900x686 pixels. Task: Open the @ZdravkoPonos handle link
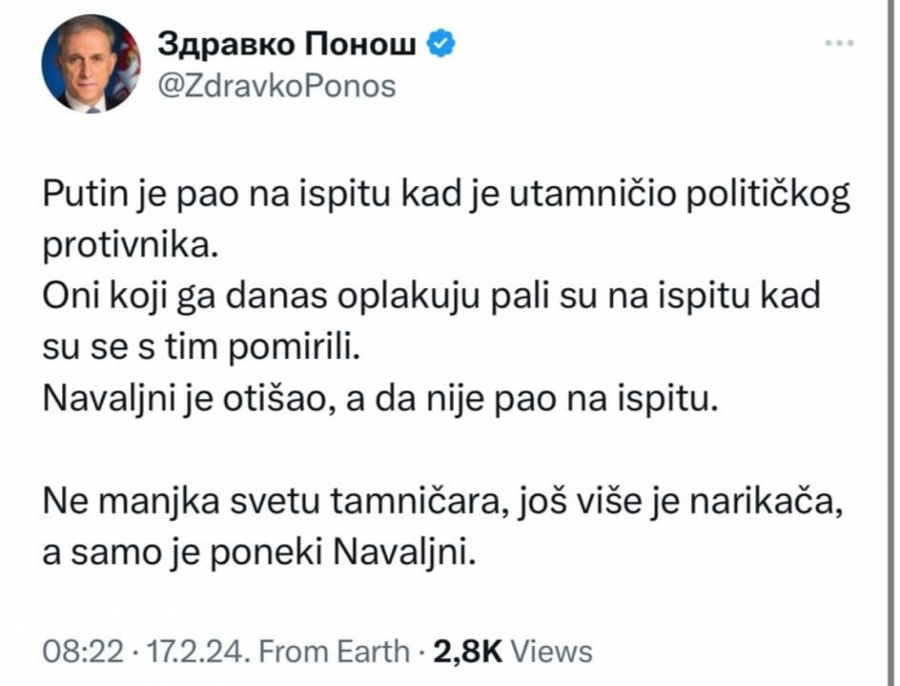pos(278,87)
